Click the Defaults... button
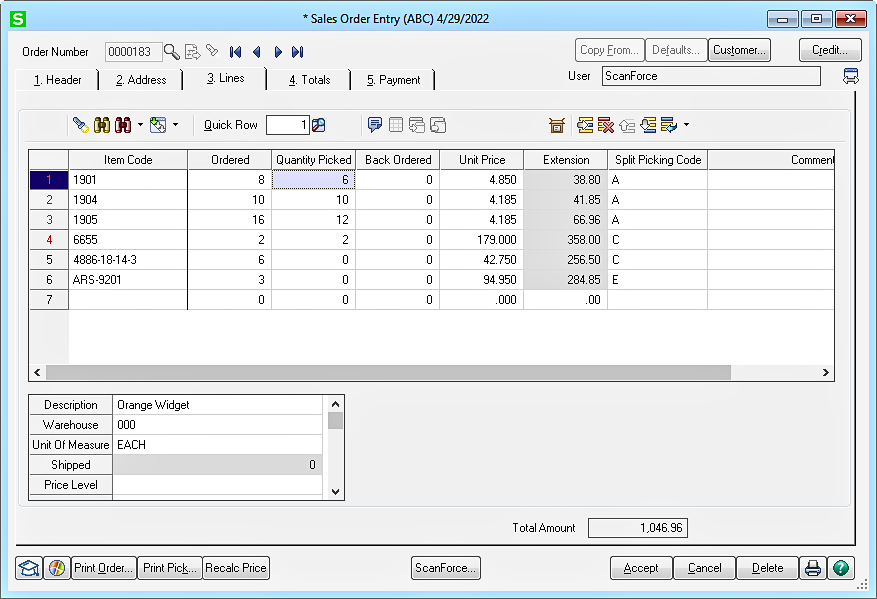 [676, 50]
